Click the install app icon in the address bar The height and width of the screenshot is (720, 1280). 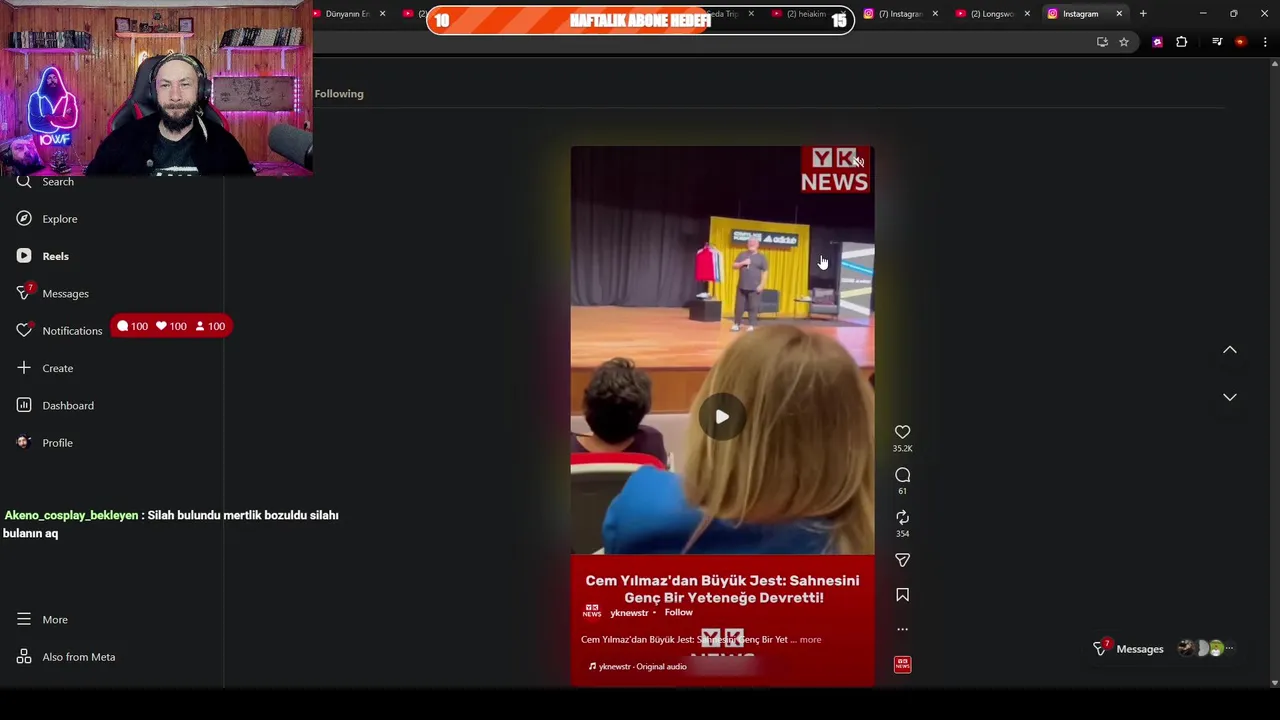tap(1102, 42)
